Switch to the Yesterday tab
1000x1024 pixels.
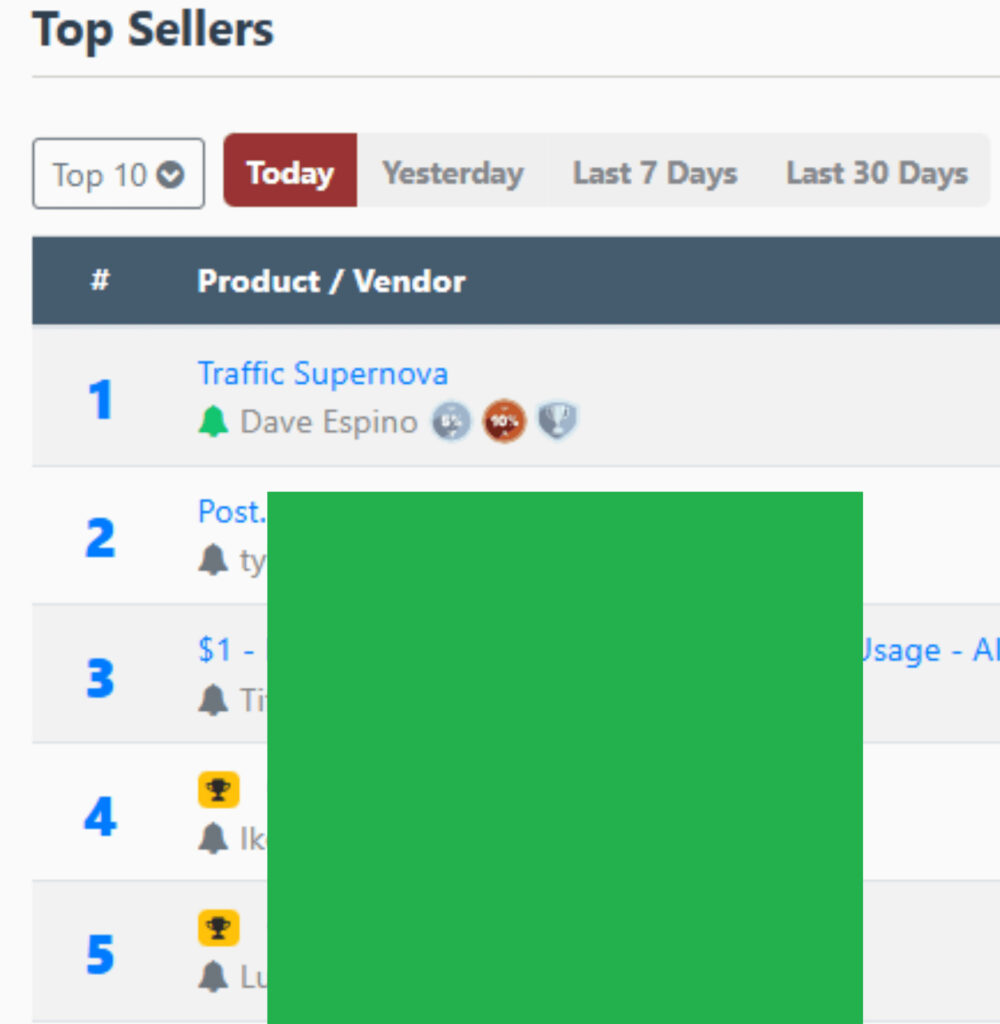[x=452, y=173]
